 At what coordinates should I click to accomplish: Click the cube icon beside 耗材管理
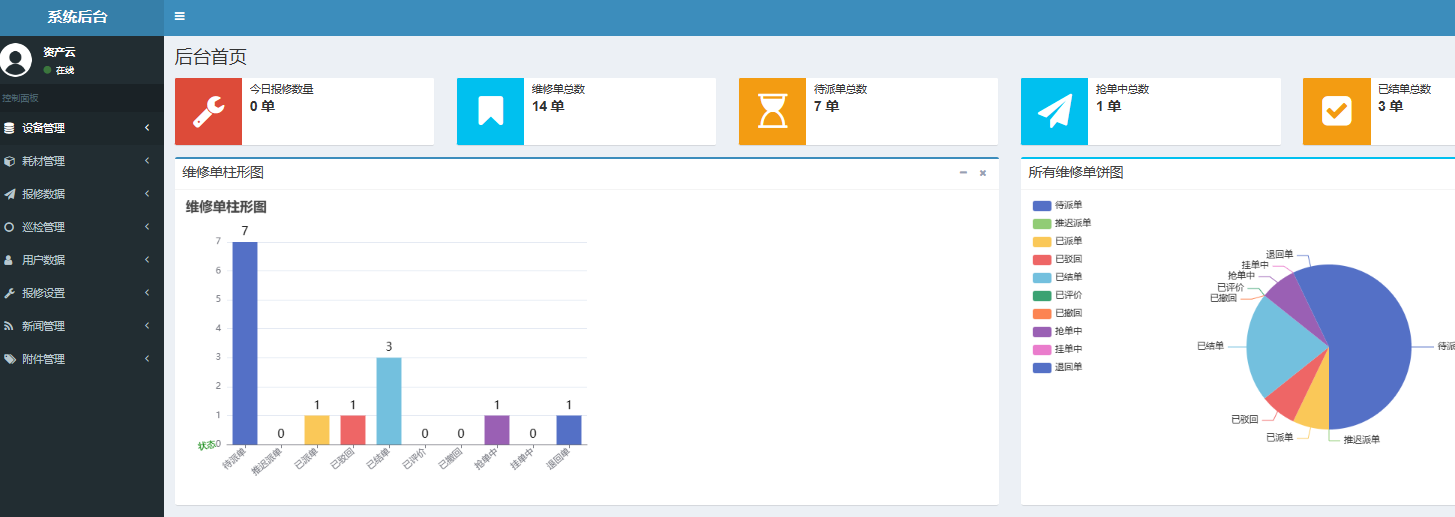pyautogui.click(x=9, y=161)
